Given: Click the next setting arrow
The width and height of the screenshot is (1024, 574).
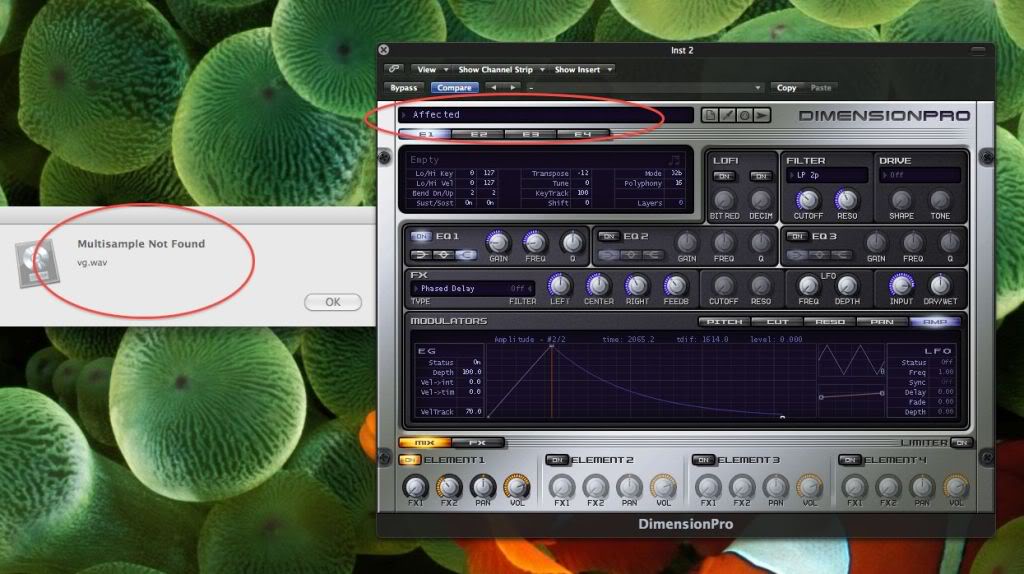Looking at the screenshot, I should pos(513,88).
